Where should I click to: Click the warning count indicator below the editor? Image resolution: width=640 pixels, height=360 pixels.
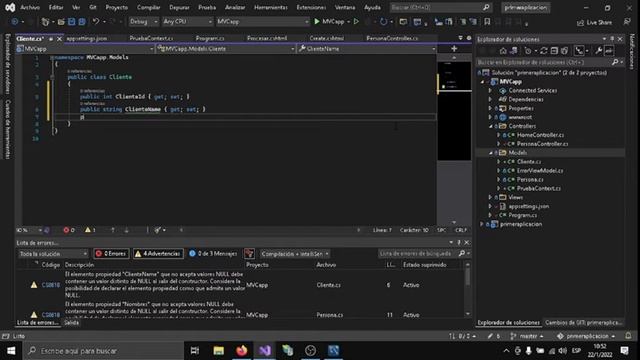[90, 230]
